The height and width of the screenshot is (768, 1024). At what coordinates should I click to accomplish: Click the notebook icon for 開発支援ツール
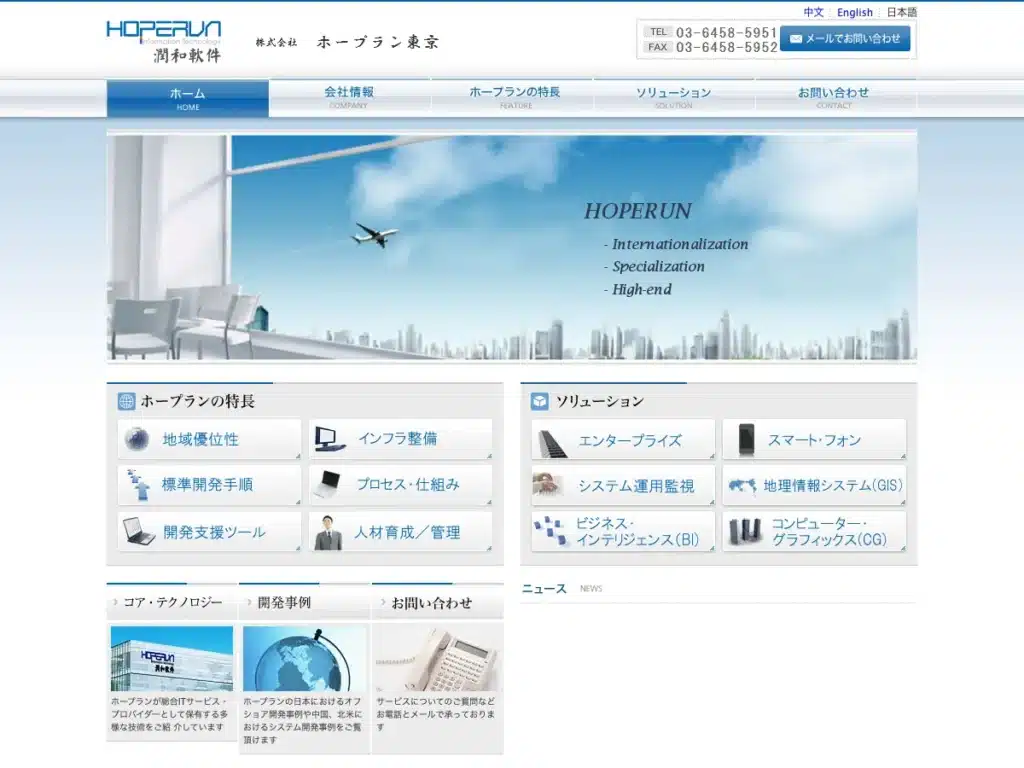138,532
